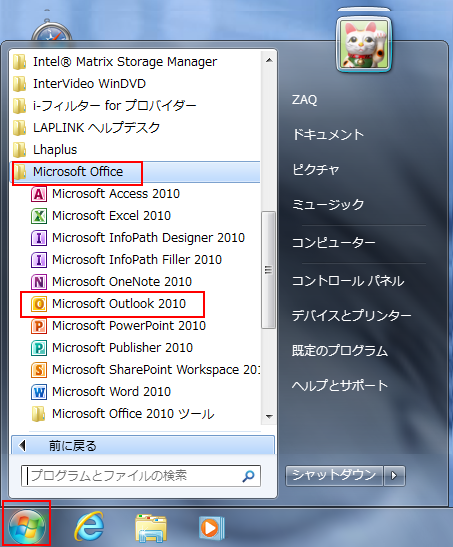Click the Microsoft SharePoint Workspace label

(156, 370)
